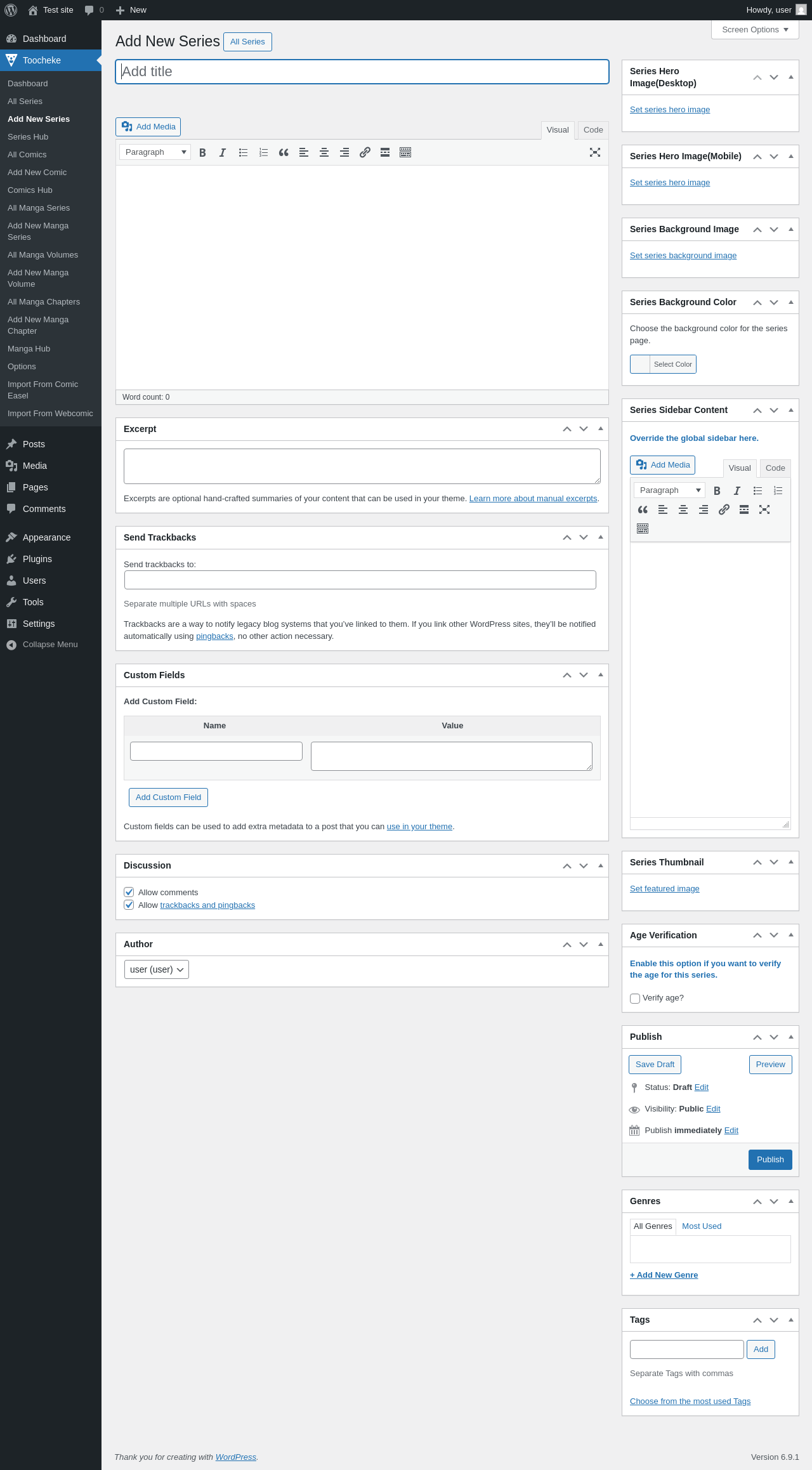Open the Author user dropdown
812x1470 pixels.
tap(157, 969)
